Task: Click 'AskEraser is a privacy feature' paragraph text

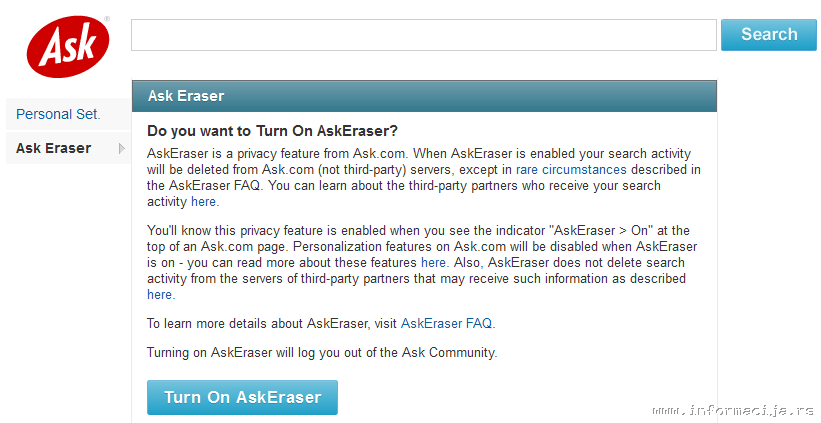Action: 424,177
